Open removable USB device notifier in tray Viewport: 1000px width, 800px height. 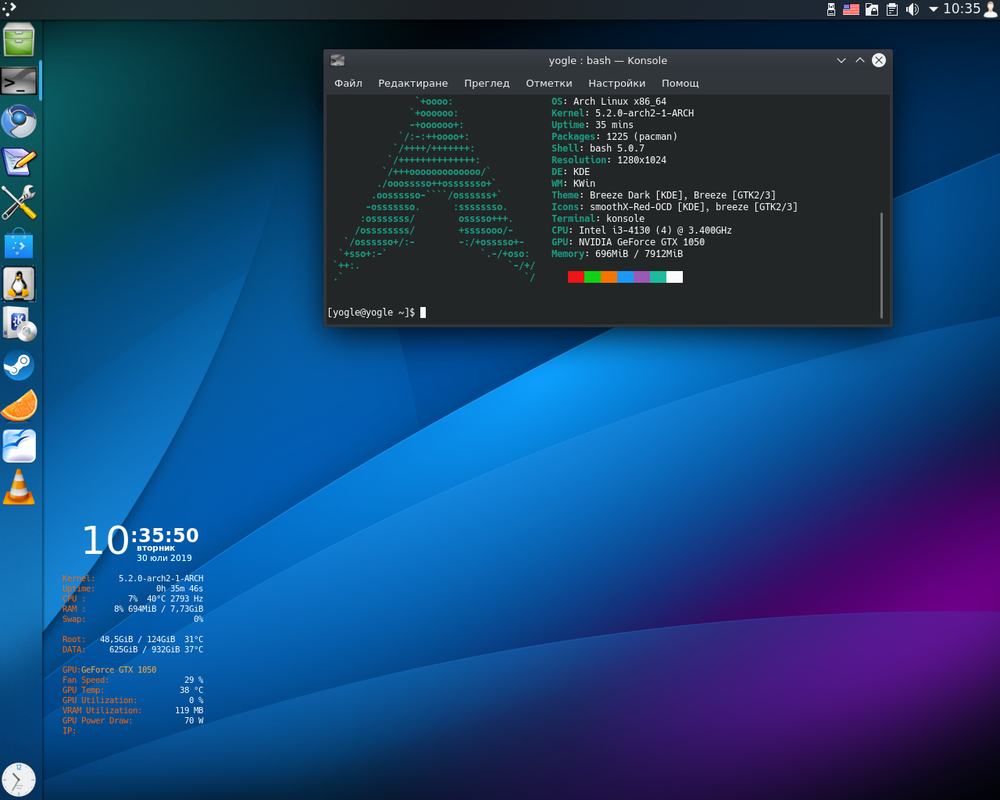tap(831, 9)
